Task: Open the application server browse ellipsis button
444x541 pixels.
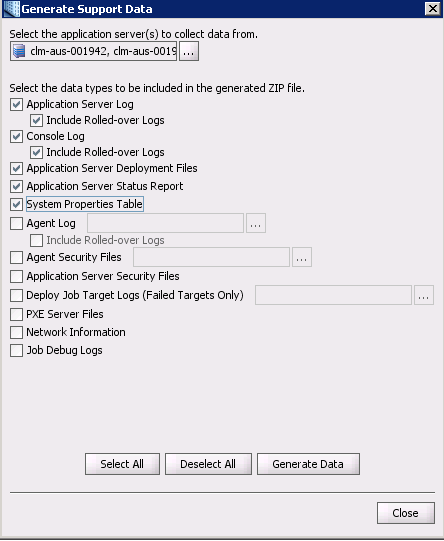Action: click(189, 51)
